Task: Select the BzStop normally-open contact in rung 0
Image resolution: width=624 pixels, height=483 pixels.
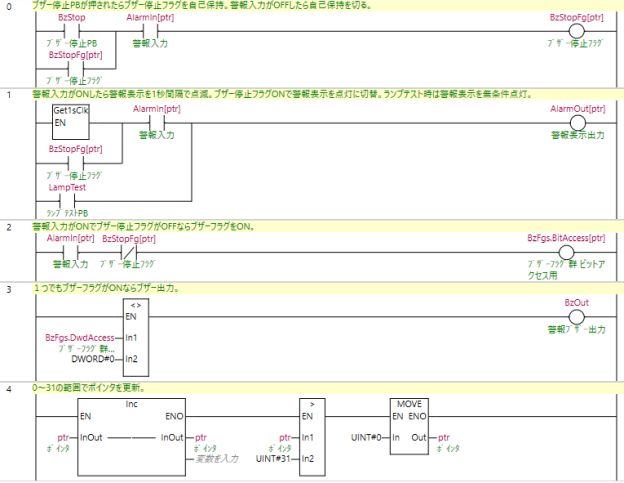Action: pyautogui.click(x=72, y=31)
